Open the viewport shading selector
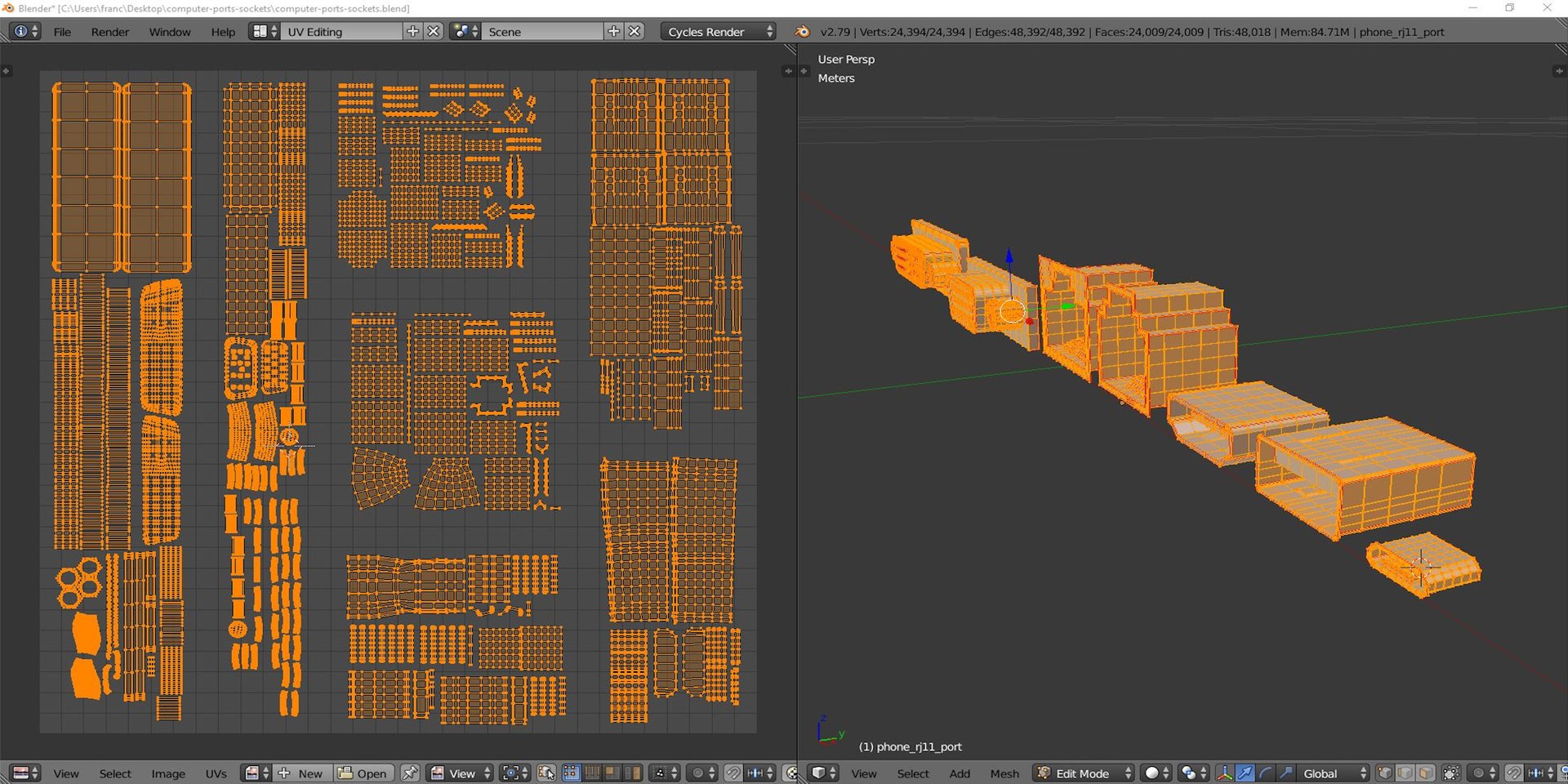 point(1157,773)
